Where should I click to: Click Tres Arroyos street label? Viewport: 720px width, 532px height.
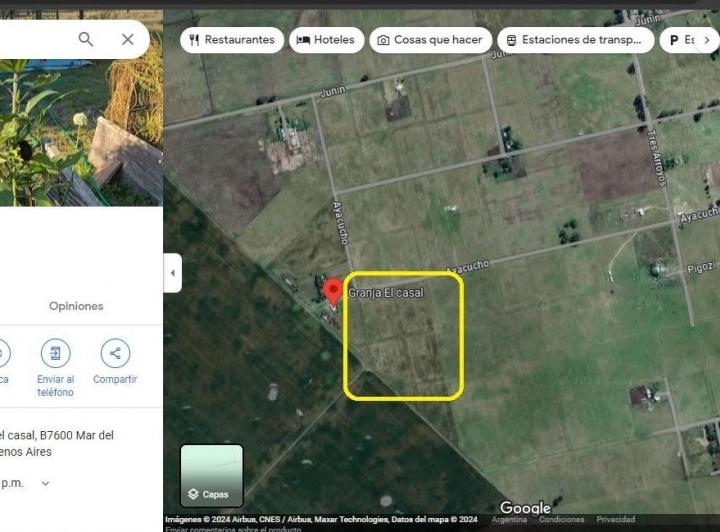click(657, 159)
